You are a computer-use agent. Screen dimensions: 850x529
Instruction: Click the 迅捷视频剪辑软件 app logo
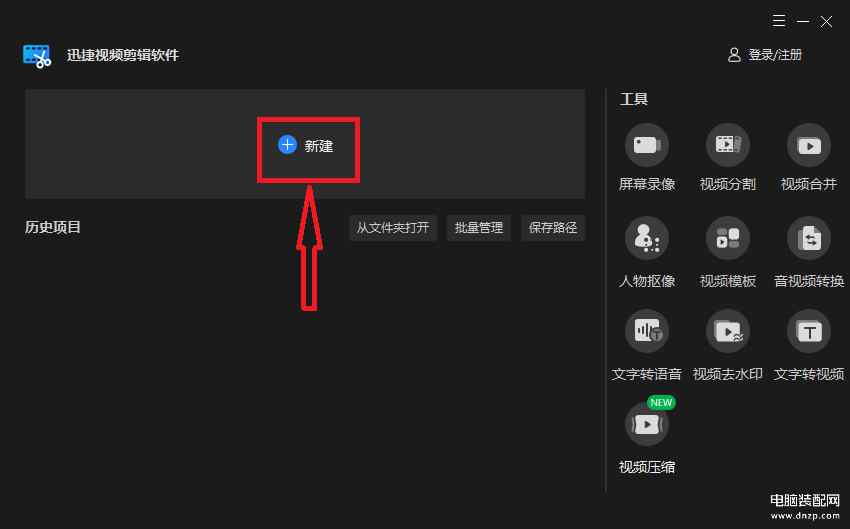37,56
